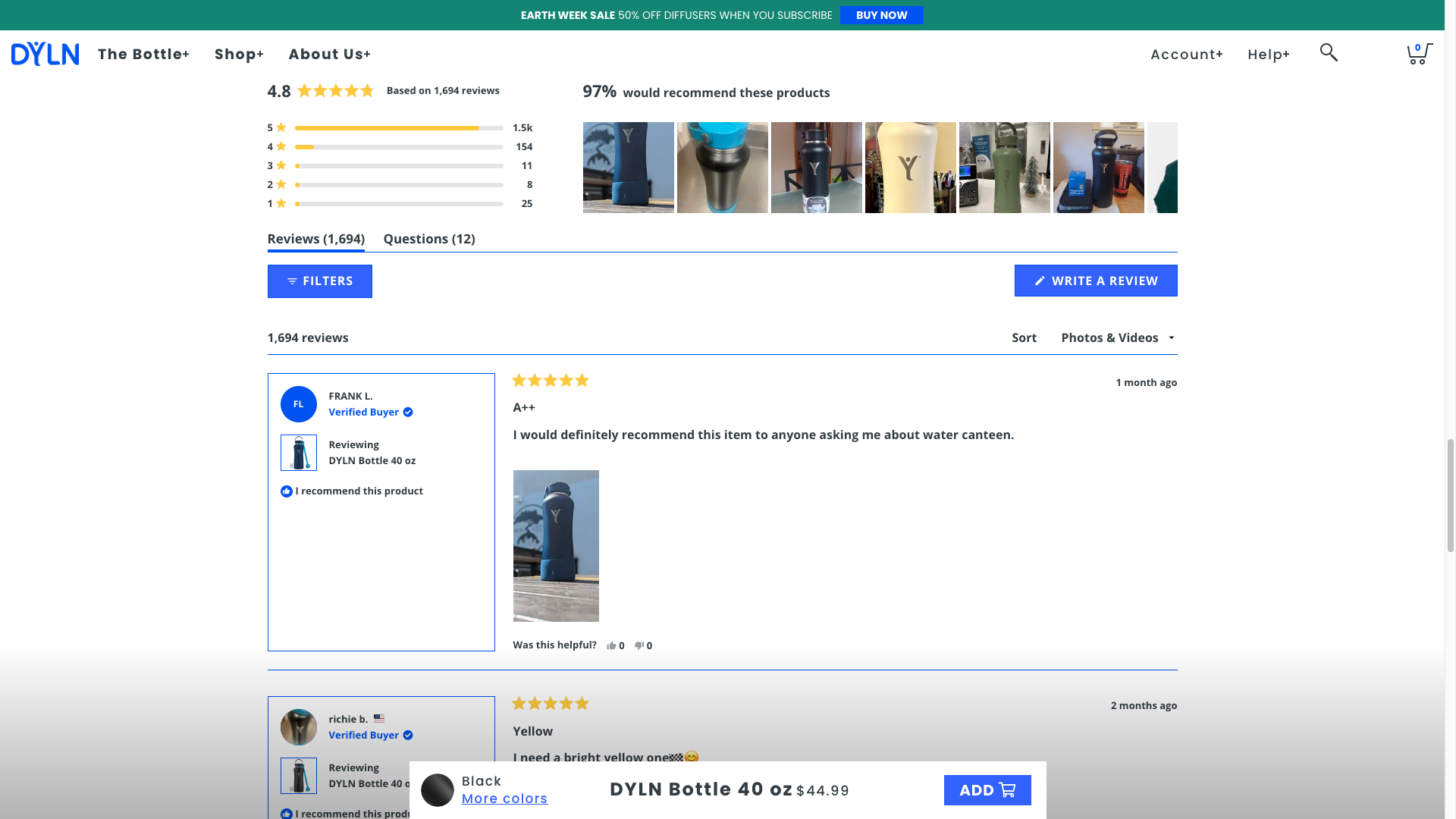Open the shopping cart icon

click(1419, 54)
